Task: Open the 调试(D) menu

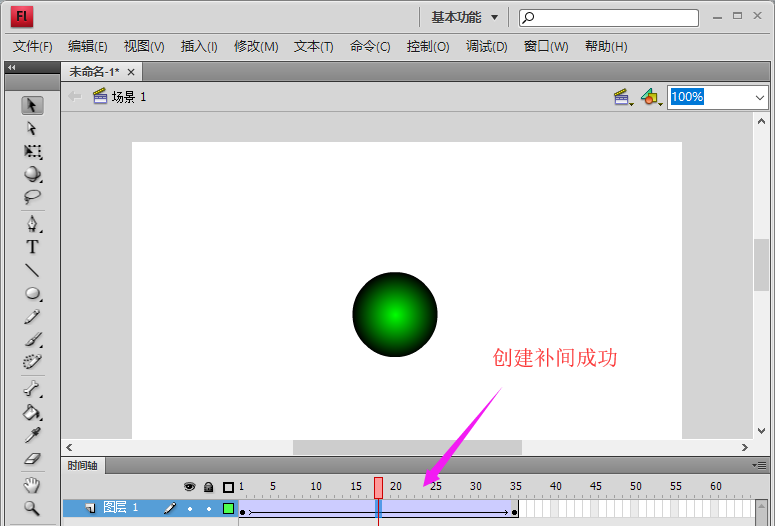Action: (486, 46)
